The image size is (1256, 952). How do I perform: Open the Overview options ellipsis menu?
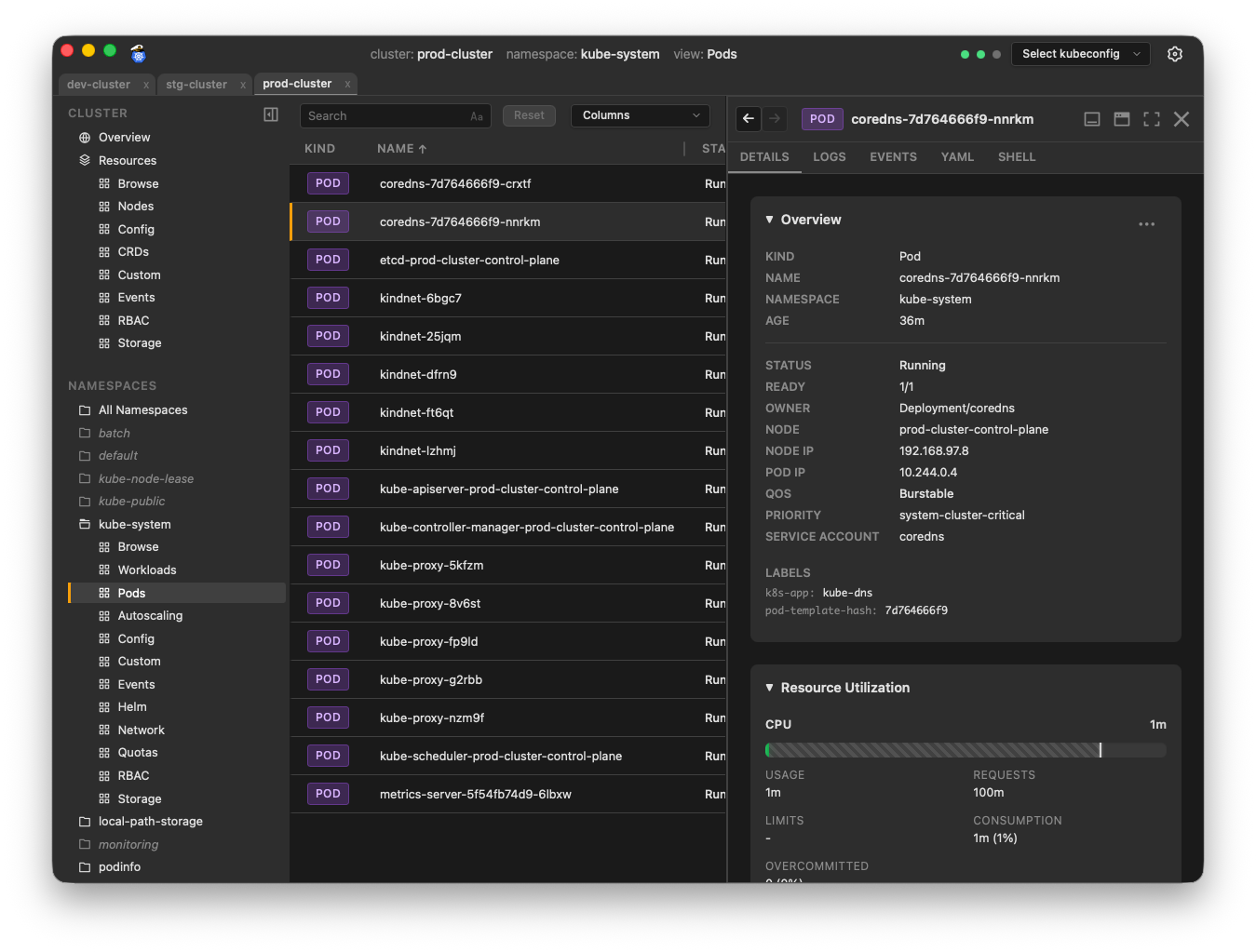[x=1146, y=223]
